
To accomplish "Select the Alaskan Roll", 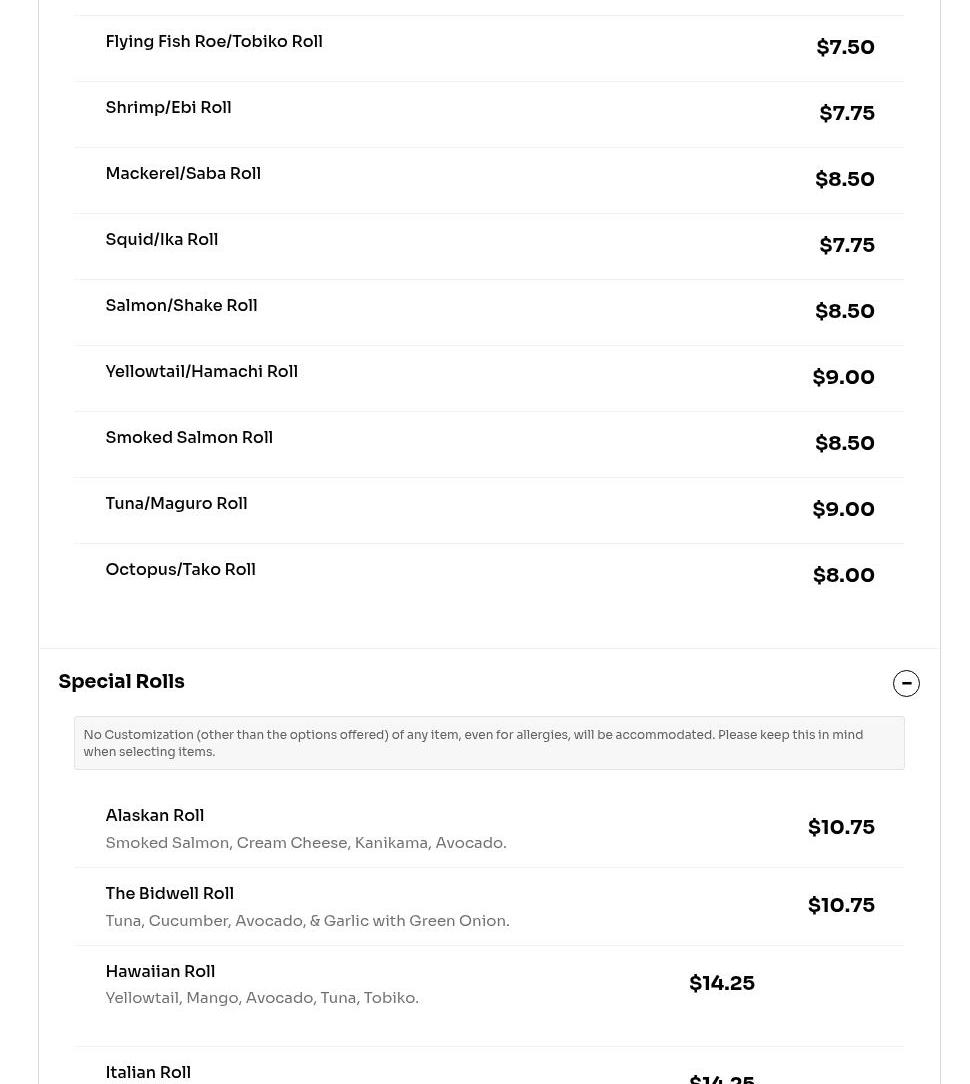I will (155, 816).
